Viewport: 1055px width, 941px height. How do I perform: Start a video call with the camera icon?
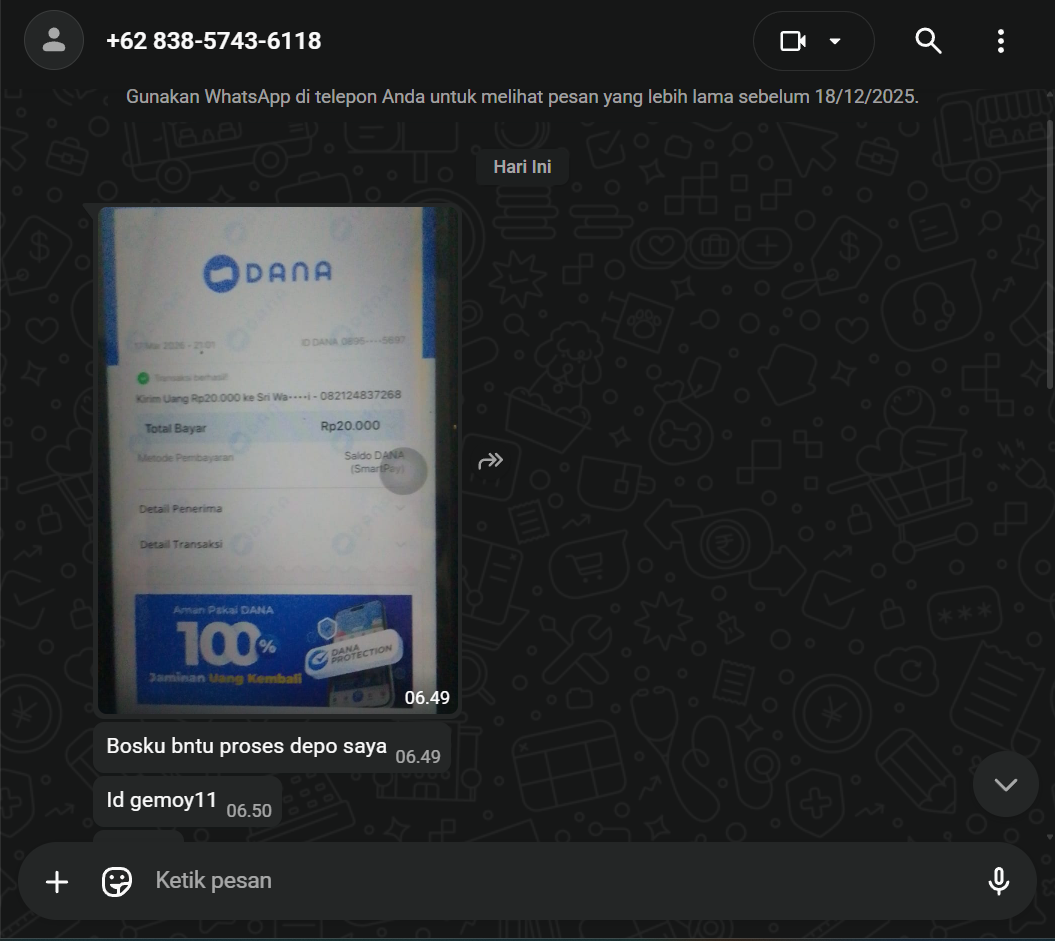[793, 41]
